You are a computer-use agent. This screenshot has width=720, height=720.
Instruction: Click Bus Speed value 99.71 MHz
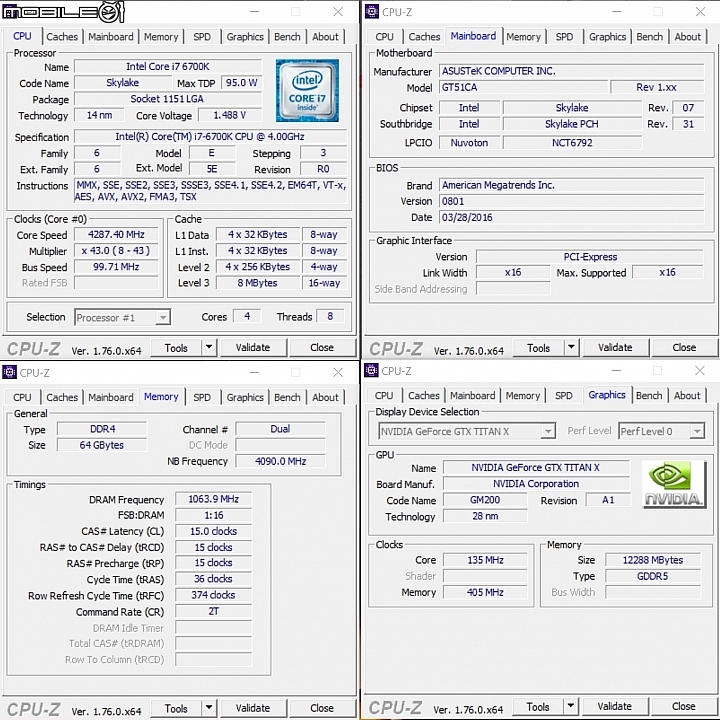click(116, 267)
